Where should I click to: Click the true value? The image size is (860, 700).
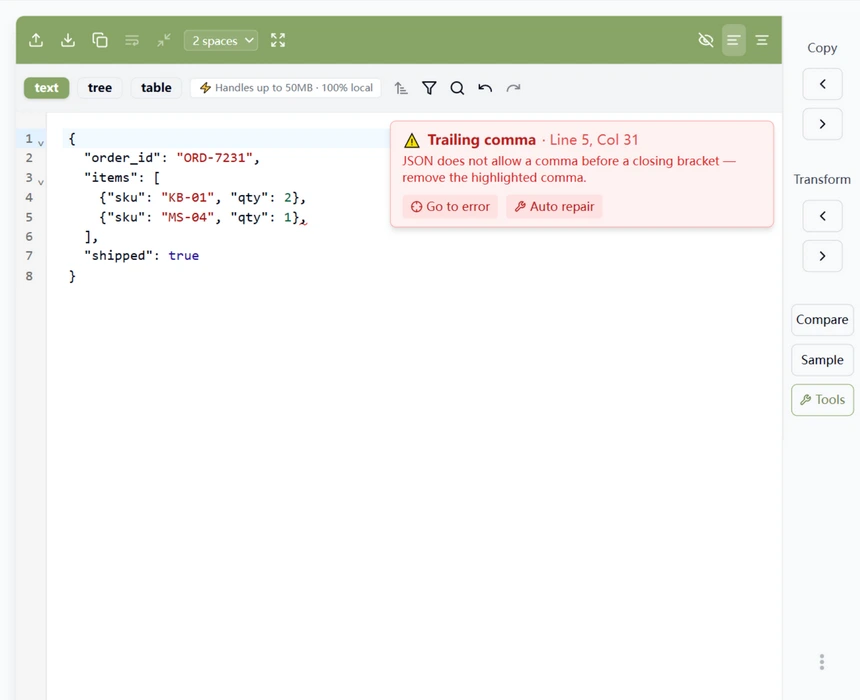click(184, 256)
